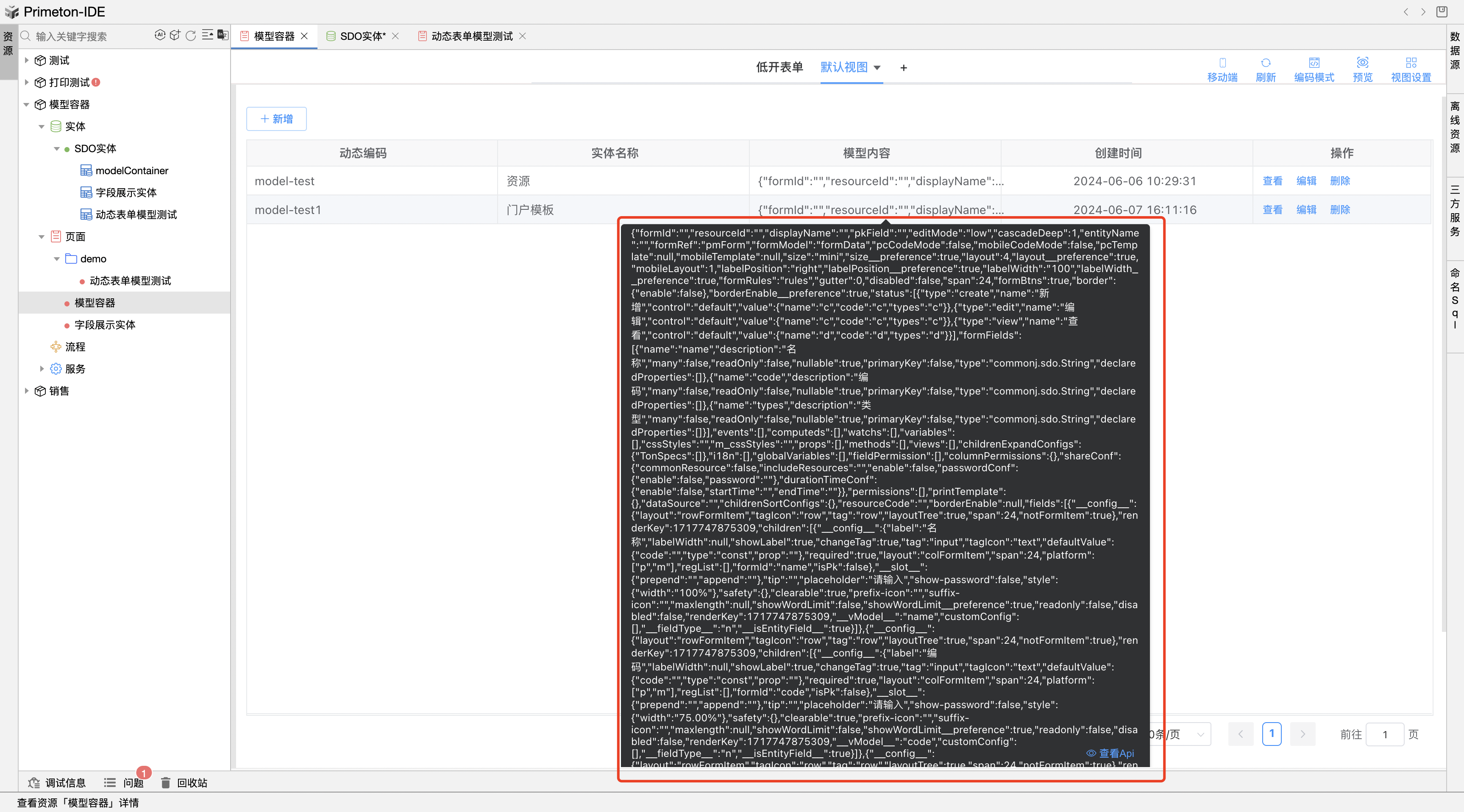This screenshot has width=1464, height=812.
Task: Collapse the 模型容器 tree node
Action: (x=27, y=105)
